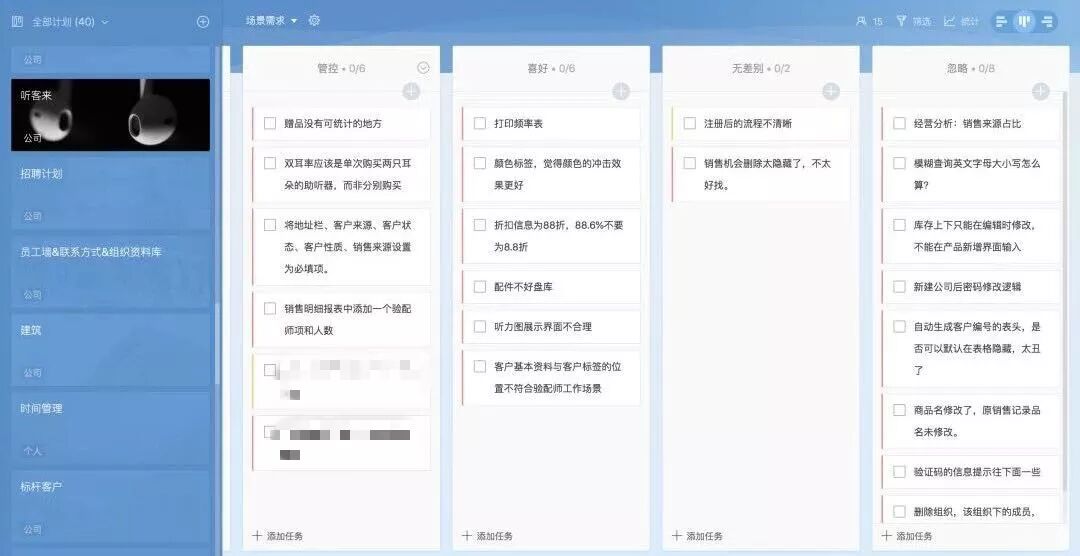Check the 客户基本资料与客户标签 task
This screenshot has height=556, width=1080.
coord(480,366)
